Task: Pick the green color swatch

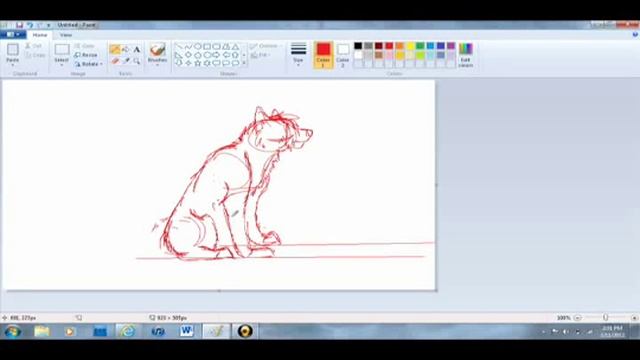Action: (420, 46)
